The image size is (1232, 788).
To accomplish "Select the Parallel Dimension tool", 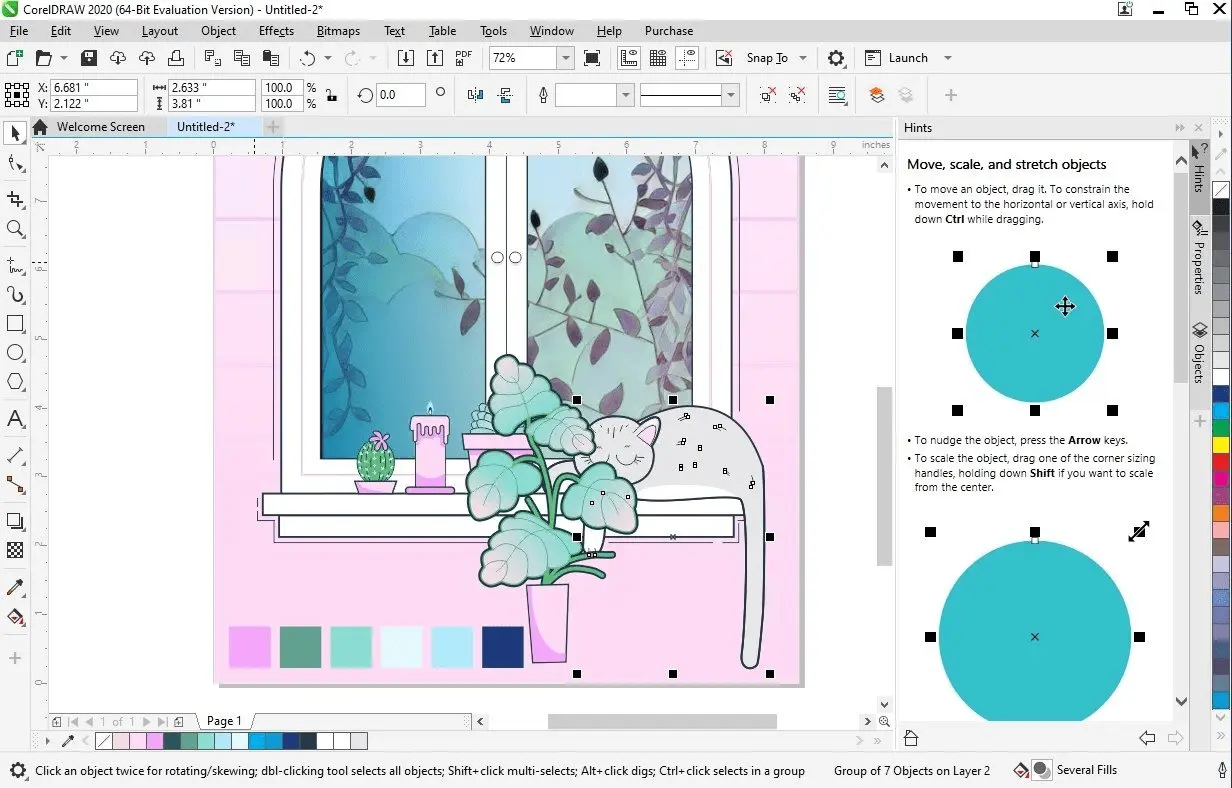I will tap(15, 455).
